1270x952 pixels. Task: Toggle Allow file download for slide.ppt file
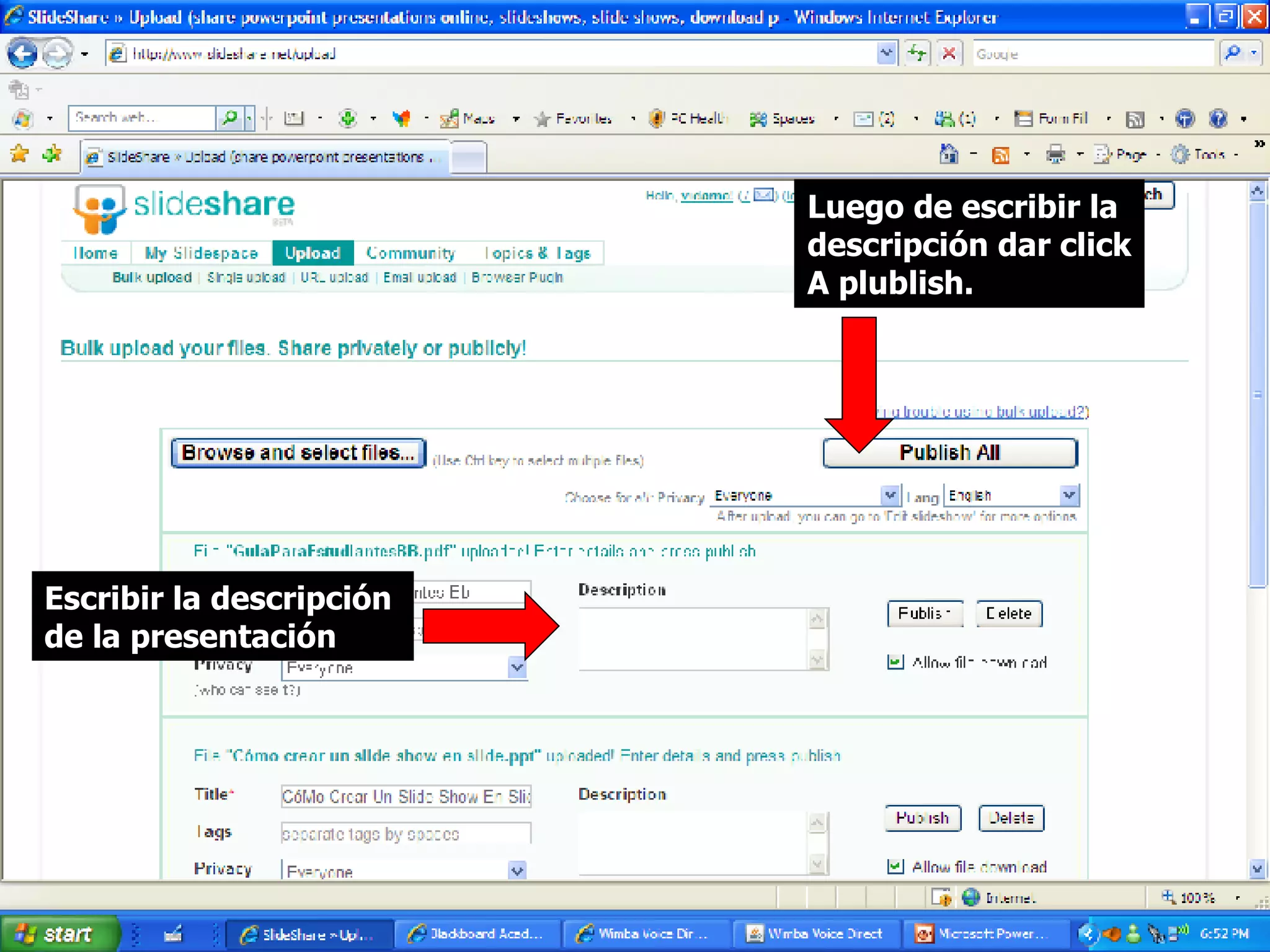[895, 866]
